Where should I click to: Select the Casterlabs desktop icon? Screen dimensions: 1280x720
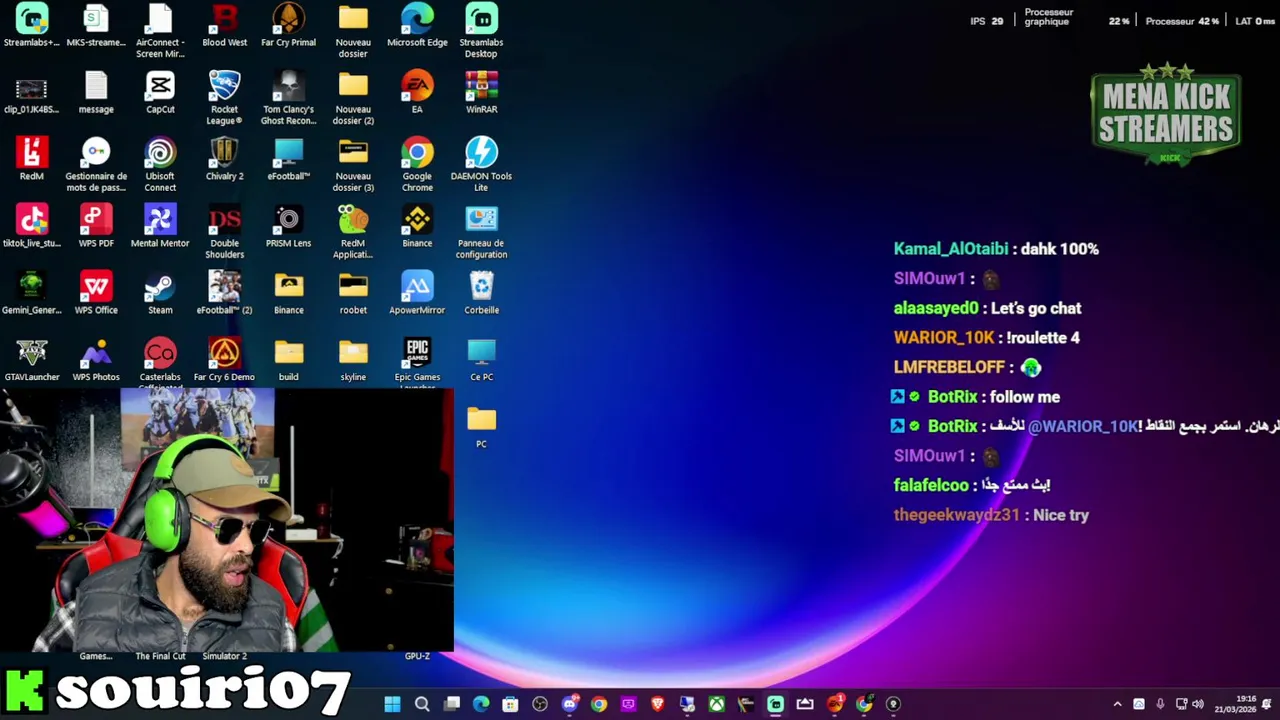(x=160, y=363)
